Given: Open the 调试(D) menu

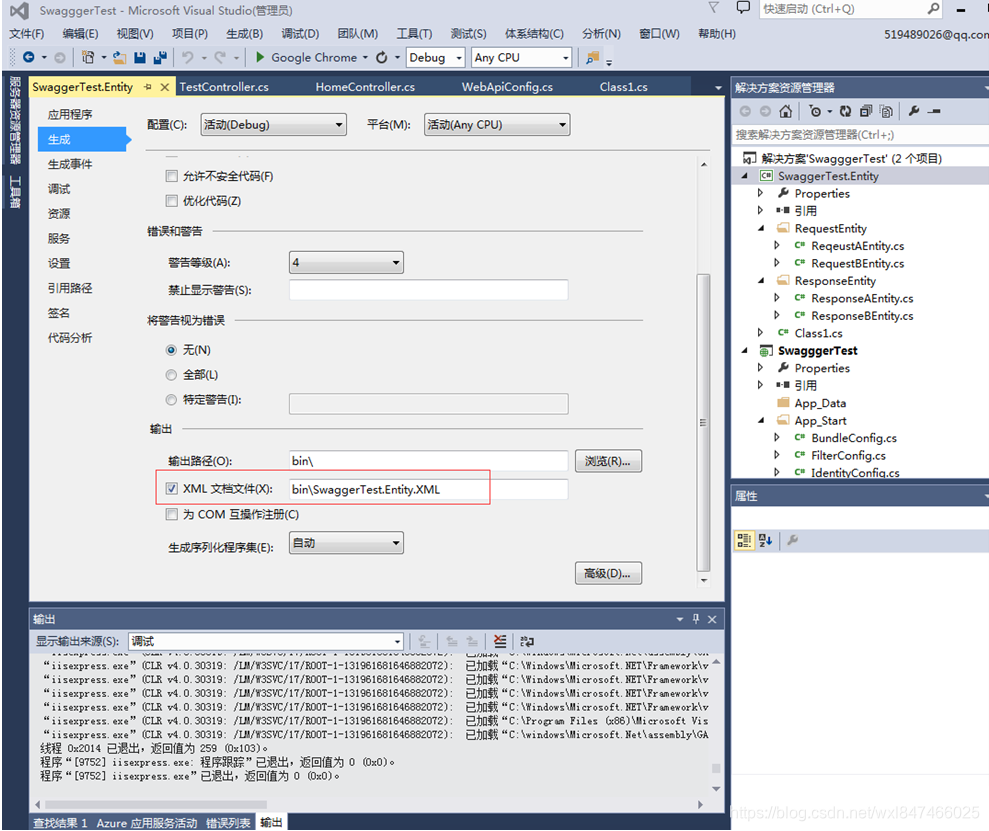Looking at the screenshot, I should [300, 33].
